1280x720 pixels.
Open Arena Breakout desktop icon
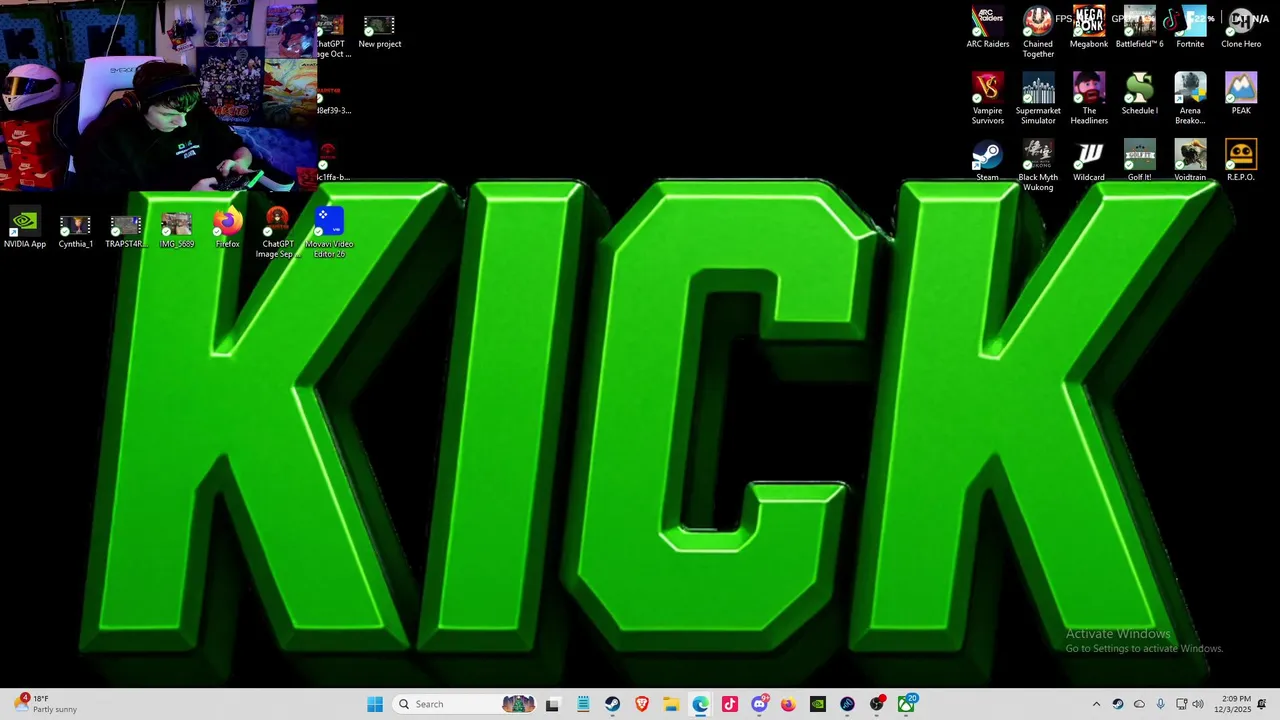coord(1190,99)
